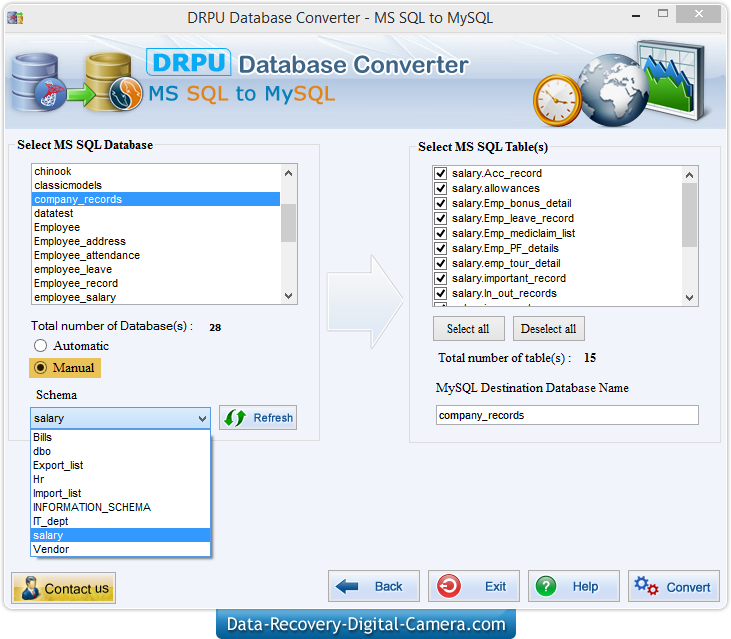Select company_records database

click(156, 199)
